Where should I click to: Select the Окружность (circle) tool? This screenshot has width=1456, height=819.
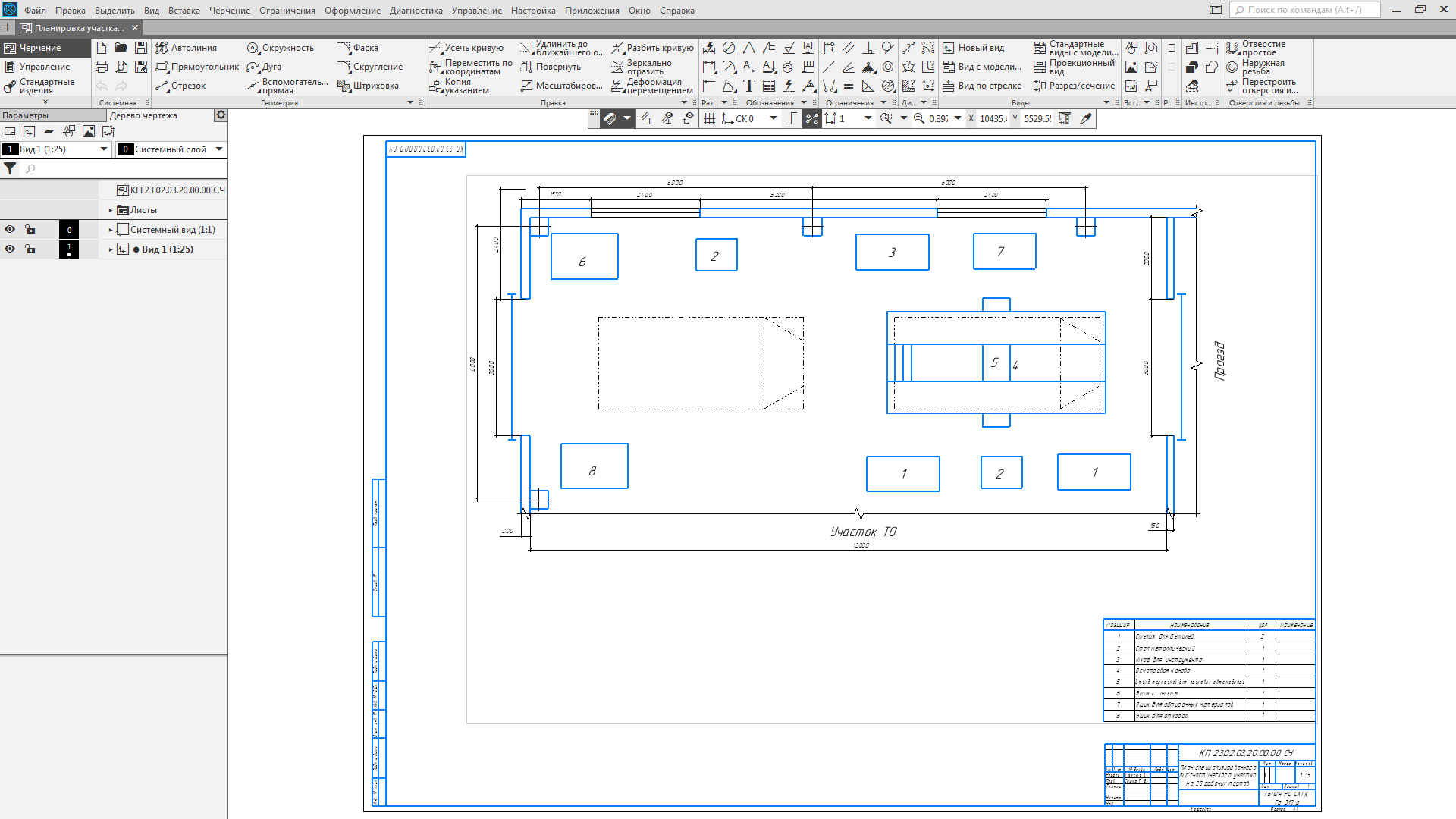[280, 48]
